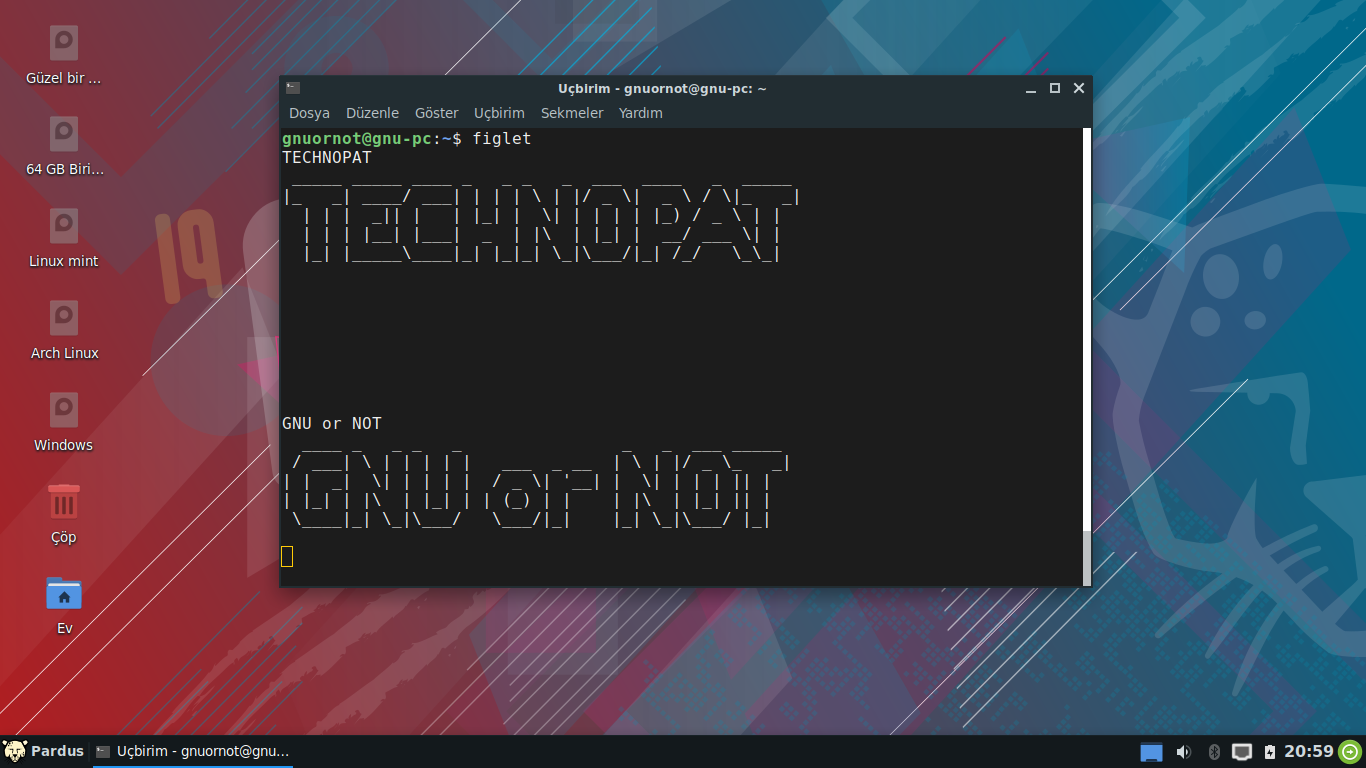Click the 'GNU or NOT' input line

pos(332,424)
